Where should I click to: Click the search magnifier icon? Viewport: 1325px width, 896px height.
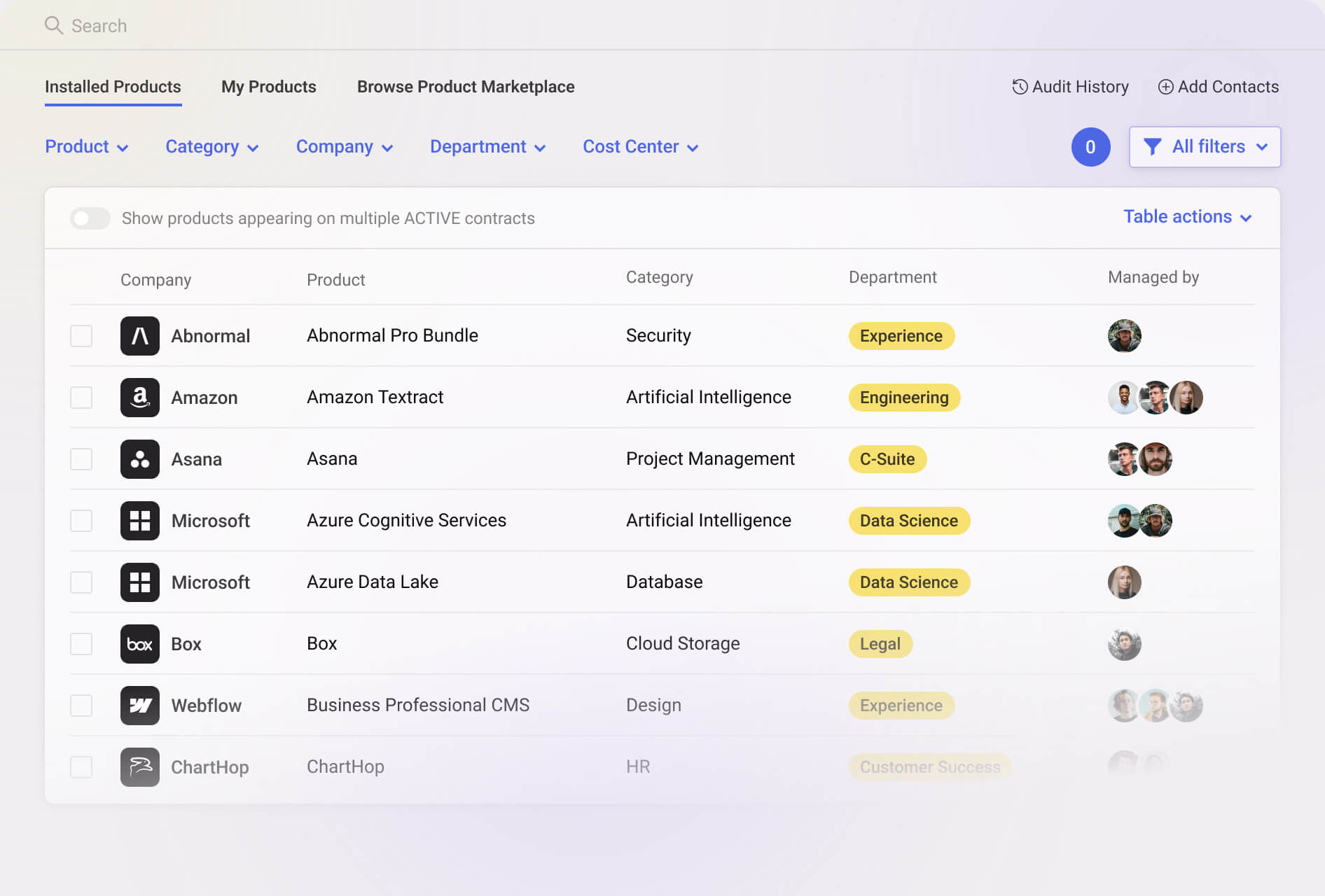pos(55,25)
